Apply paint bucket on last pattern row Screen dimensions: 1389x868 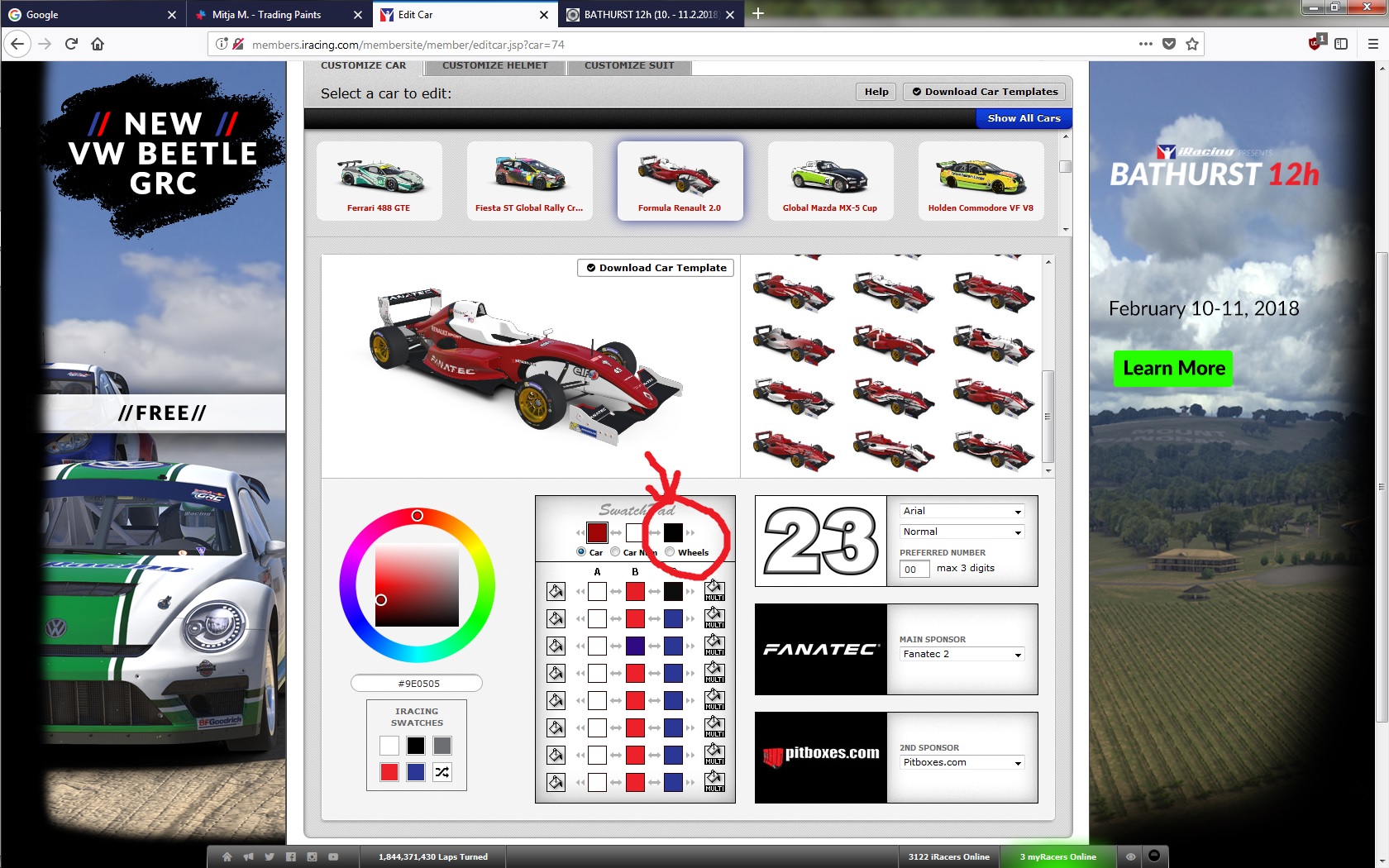click(556, 782)
